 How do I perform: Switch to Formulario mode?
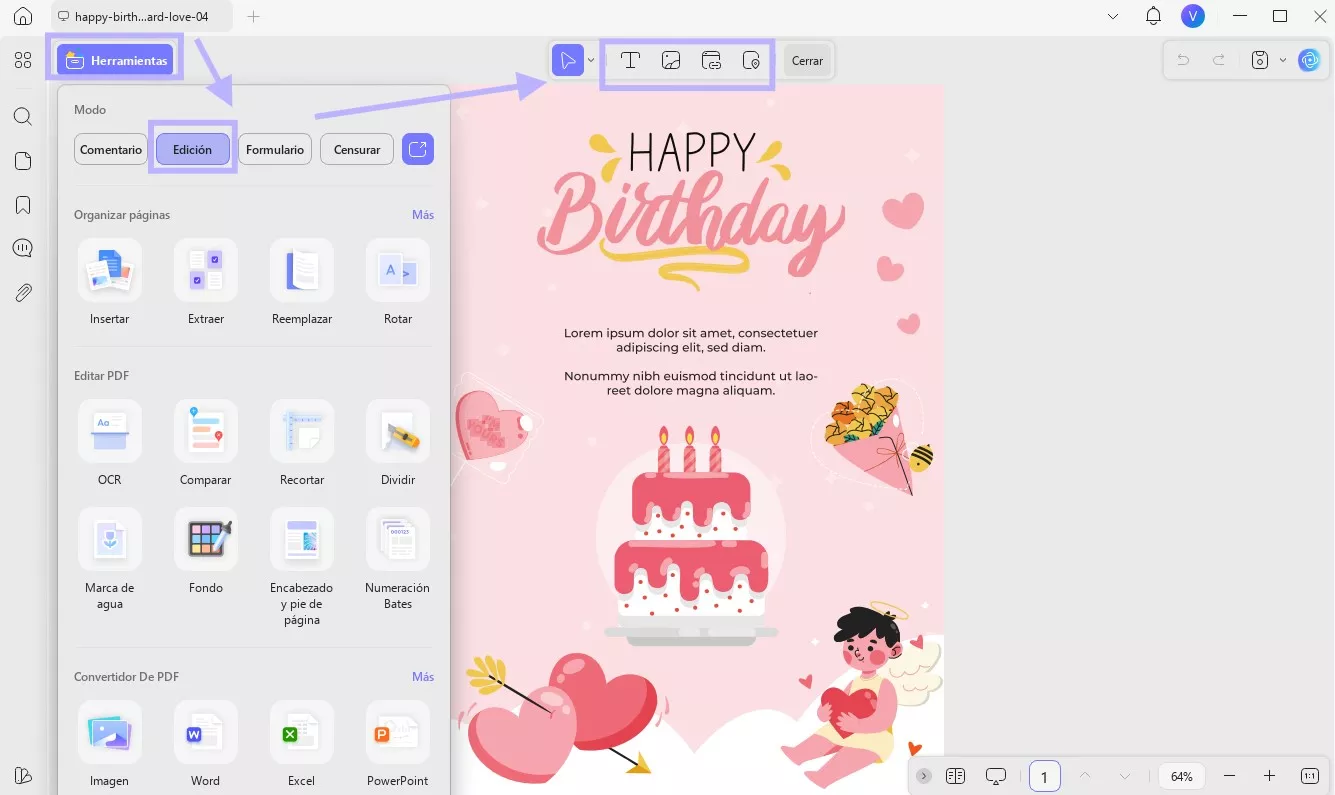click(275, 150)
